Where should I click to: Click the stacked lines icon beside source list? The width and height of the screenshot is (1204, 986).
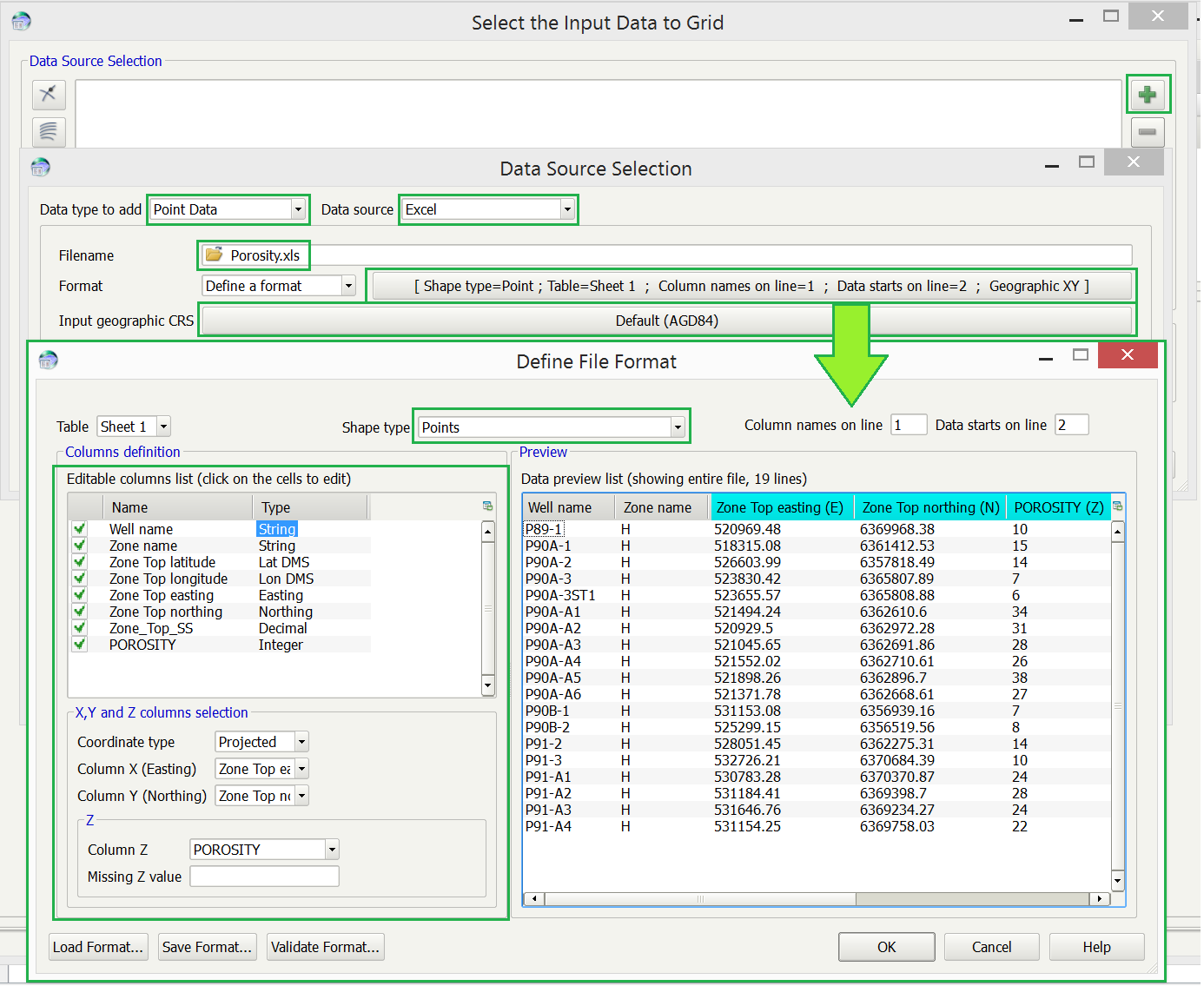click(x=49, y=131)
